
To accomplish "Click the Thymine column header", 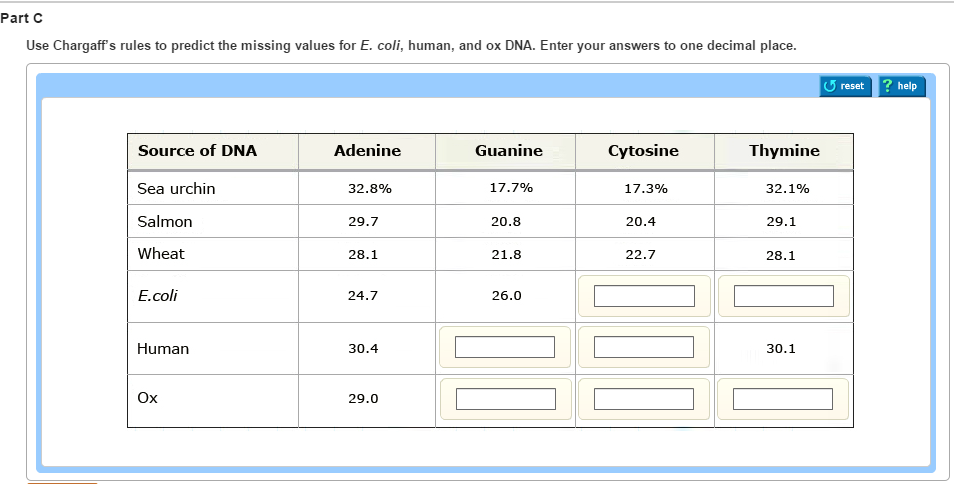I will pyautogui.click(x=784, y=151).
